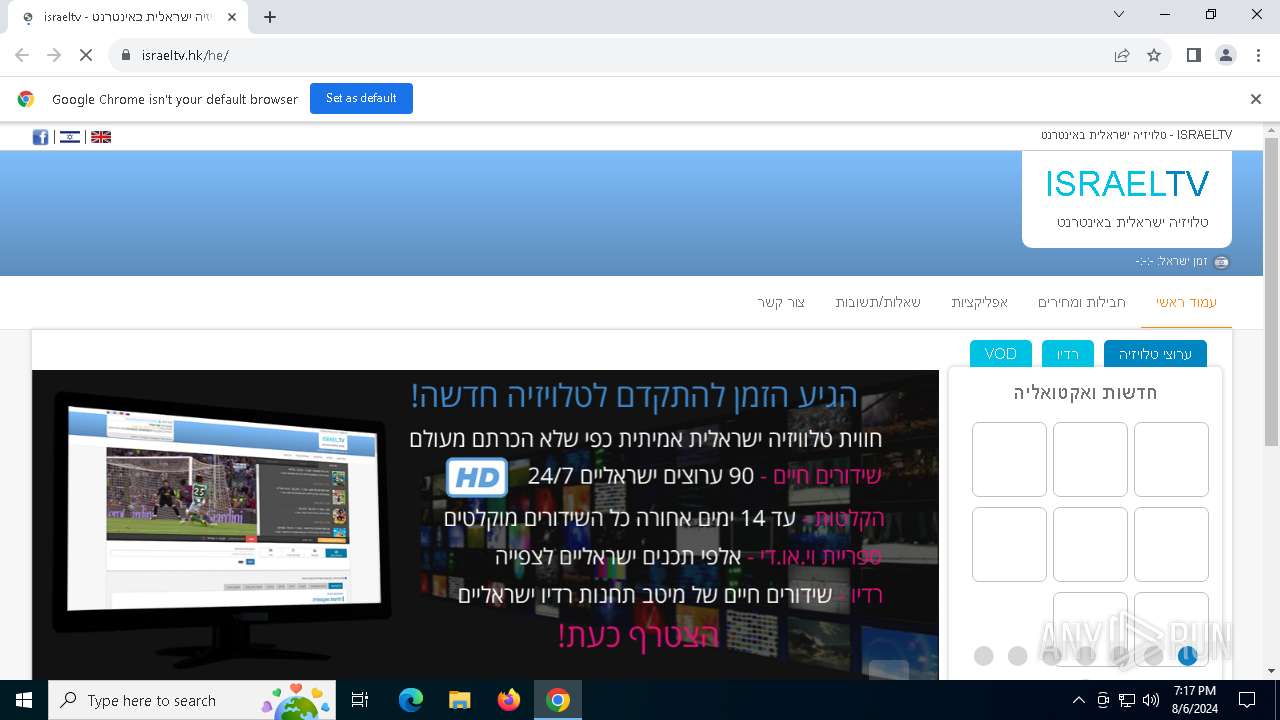Stop loading the page

[86, 55]
